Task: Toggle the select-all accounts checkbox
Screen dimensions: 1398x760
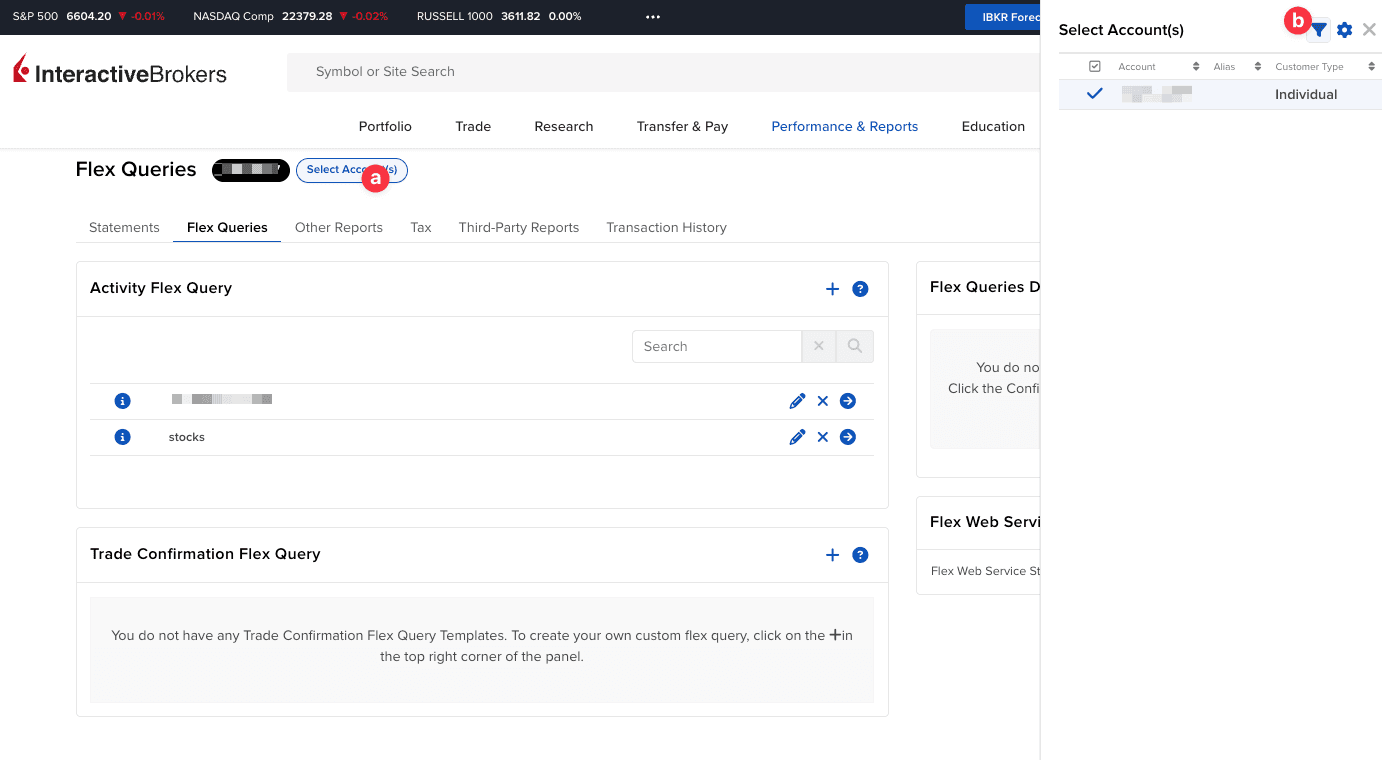Action: [x=1095, y=67]
